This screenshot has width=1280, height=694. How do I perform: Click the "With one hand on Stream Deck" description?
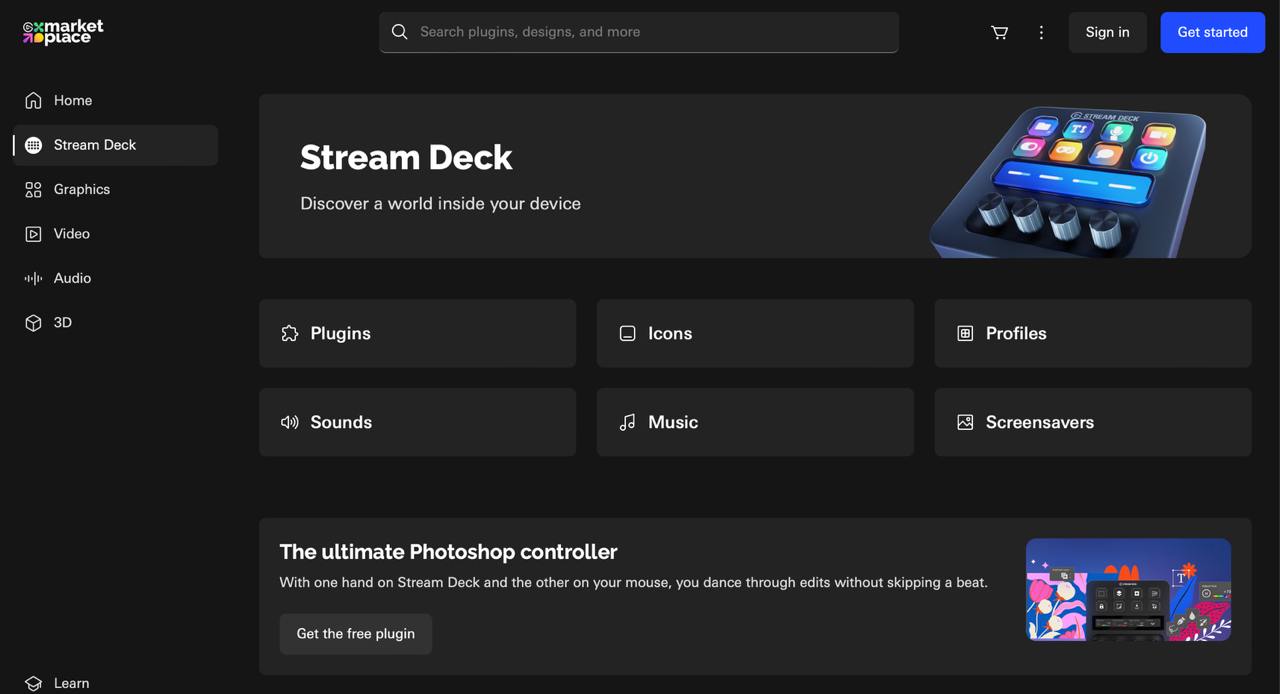pyautogui.click(x=634, y=582)
